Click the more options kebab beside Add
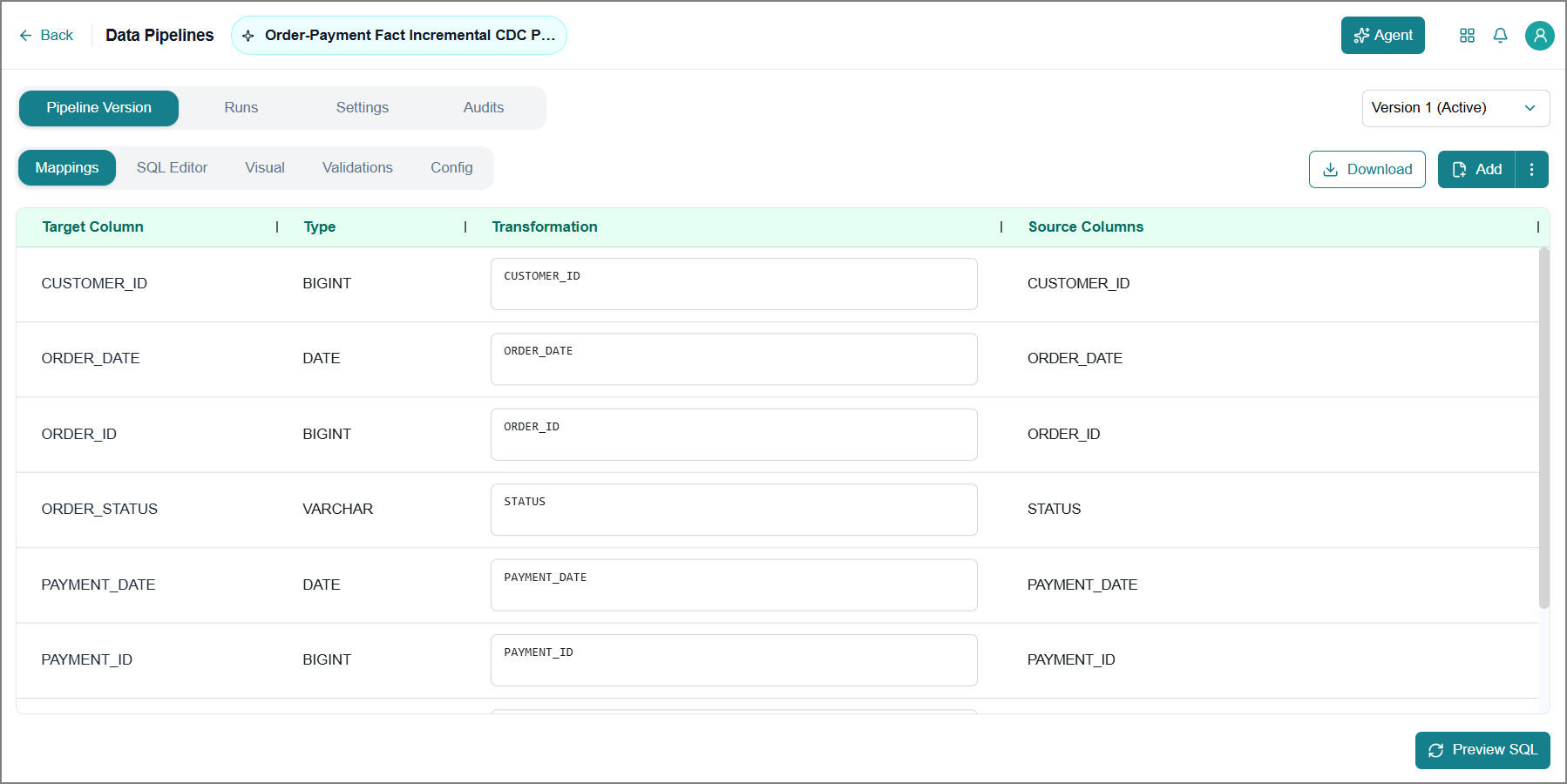The height and width of the screenshot is (784, 1567). point(1531,169)
